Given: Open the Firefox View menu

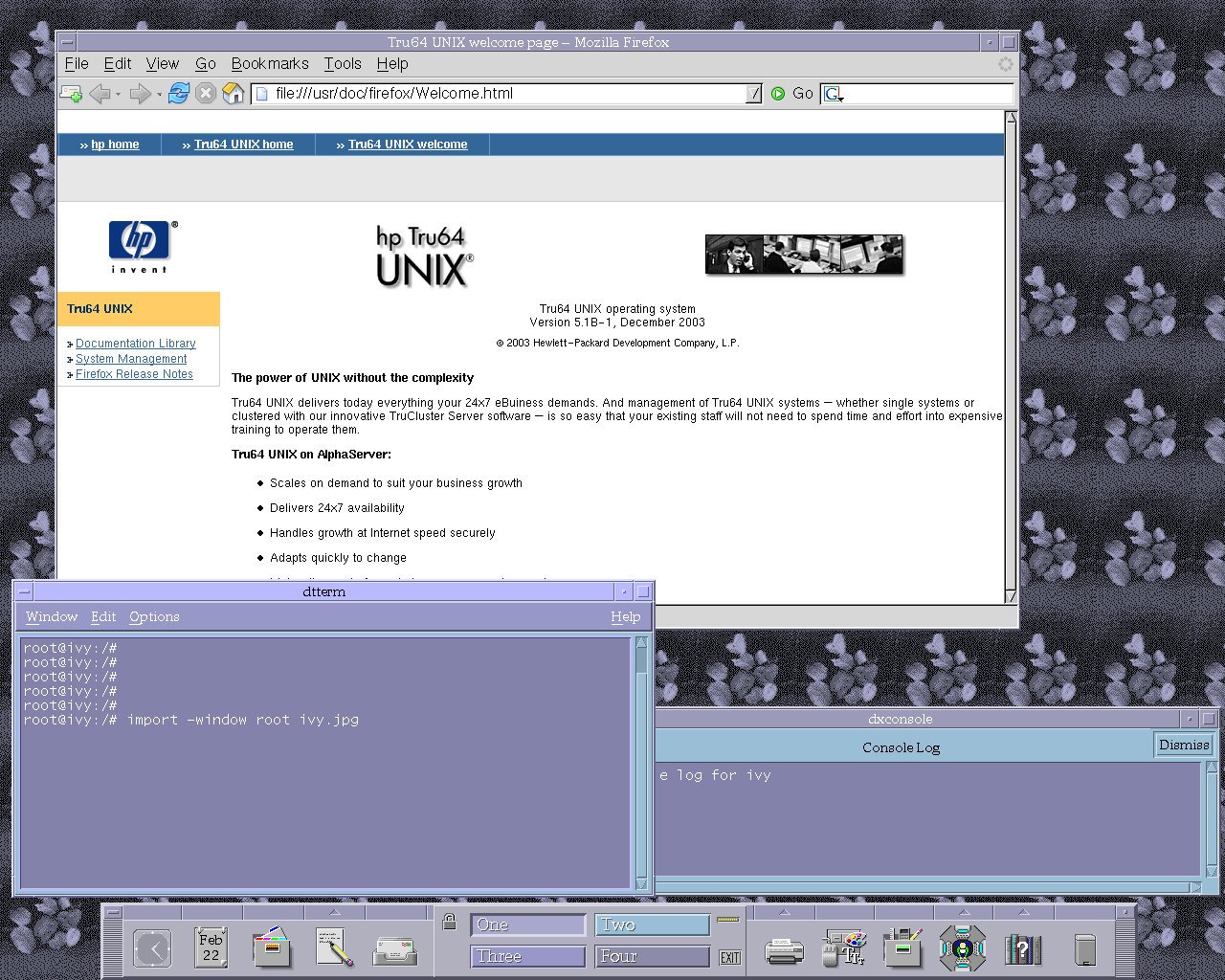Looking at the screenshot, I should click(163, 63).
